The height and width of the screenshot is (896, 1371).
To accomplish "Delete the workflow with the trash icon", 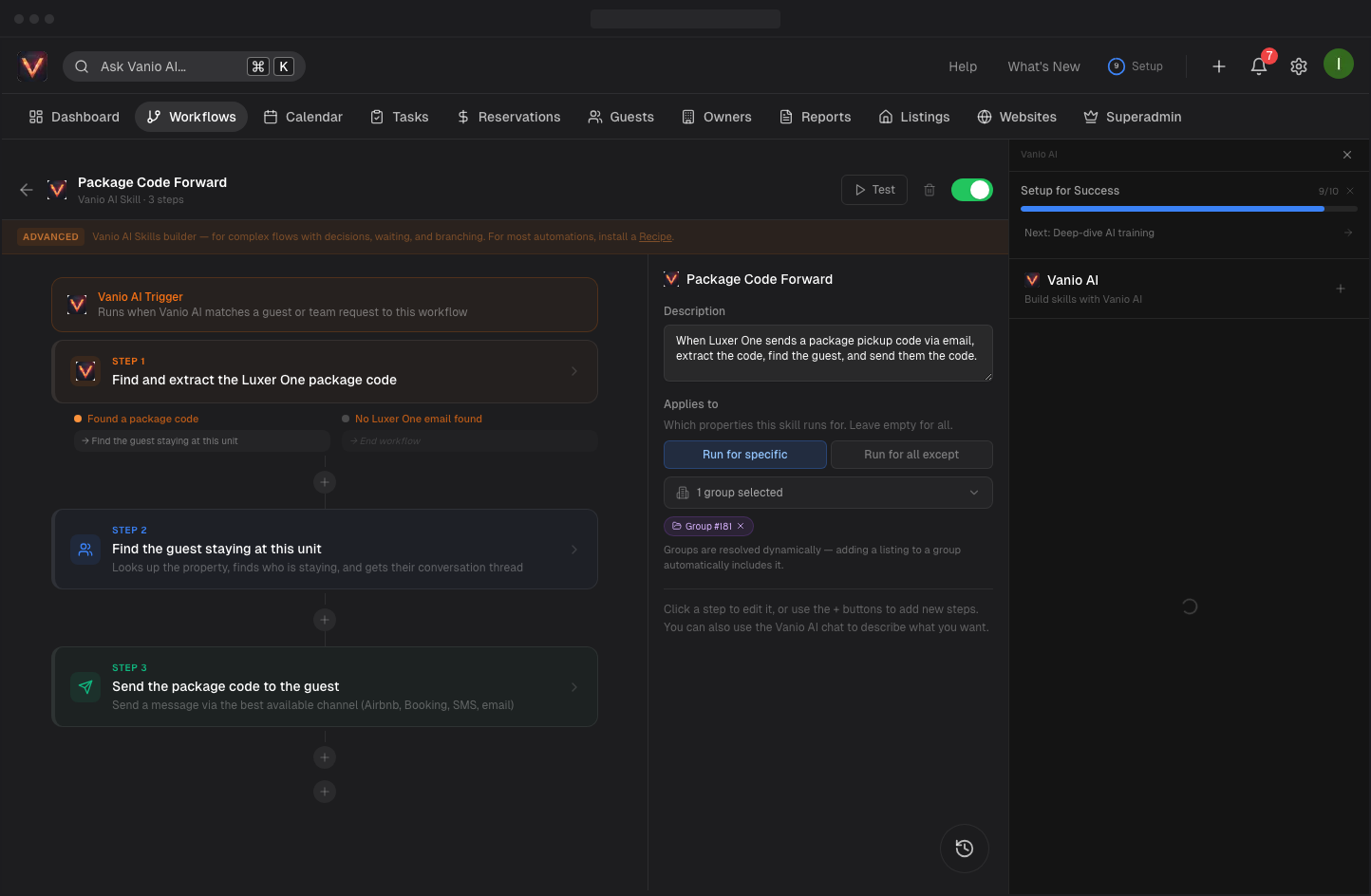I will (x=930, y=190).
